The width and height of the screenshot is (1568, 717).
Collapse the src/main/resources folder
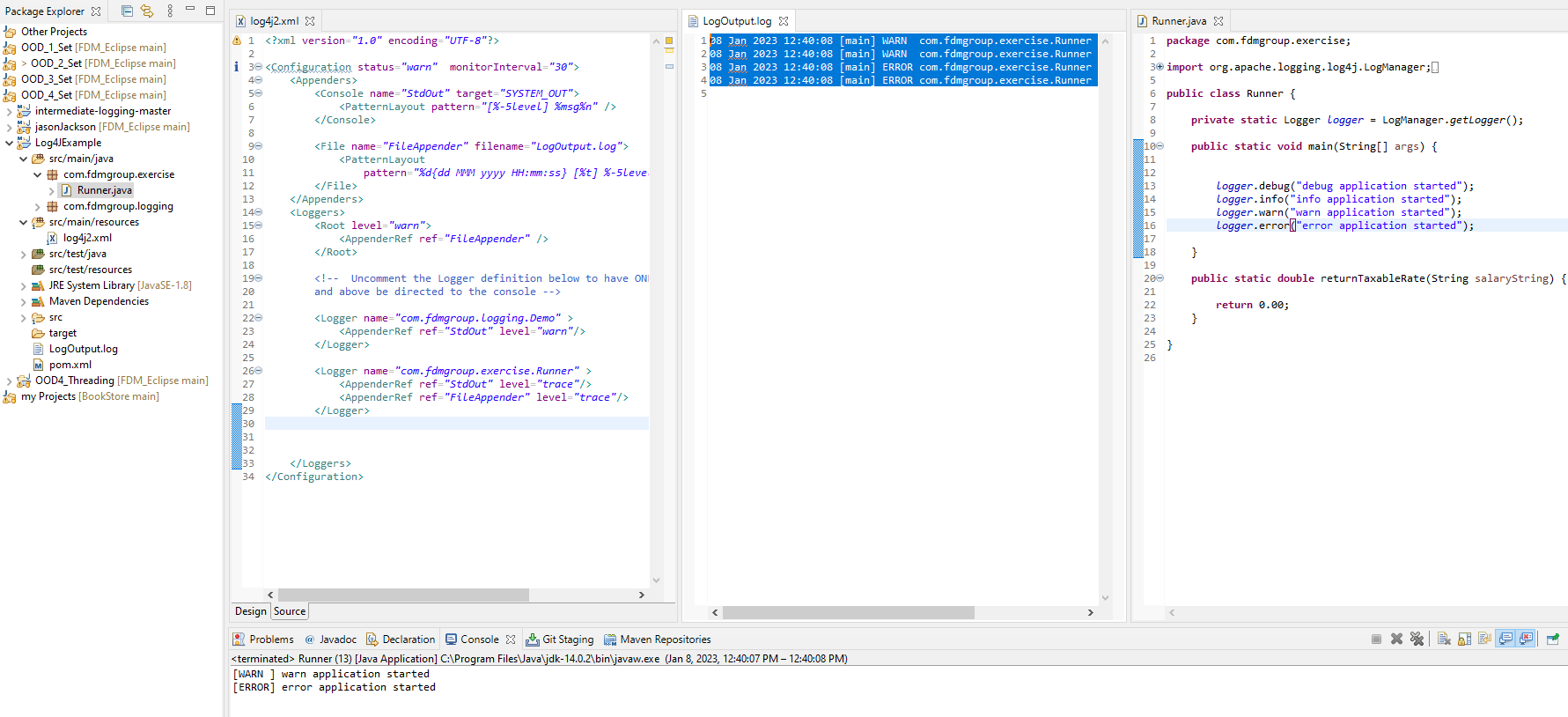(24, 222)
